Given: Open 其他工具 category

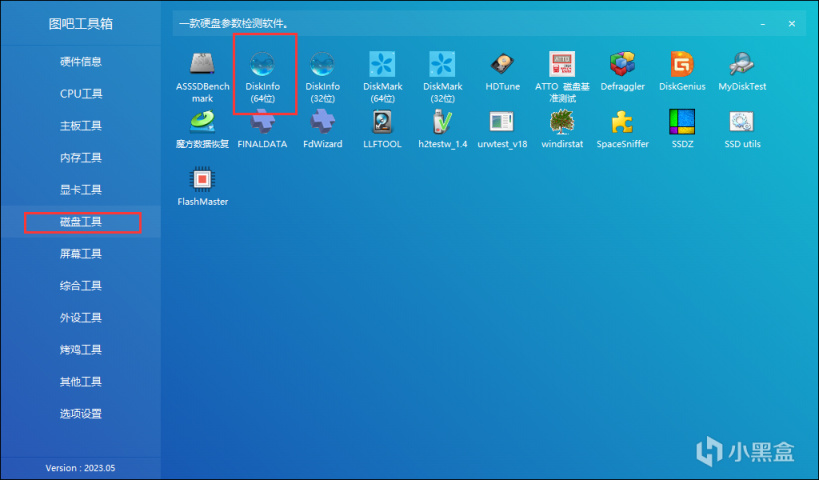Looking at the screenshot, I should click(80, 381).
